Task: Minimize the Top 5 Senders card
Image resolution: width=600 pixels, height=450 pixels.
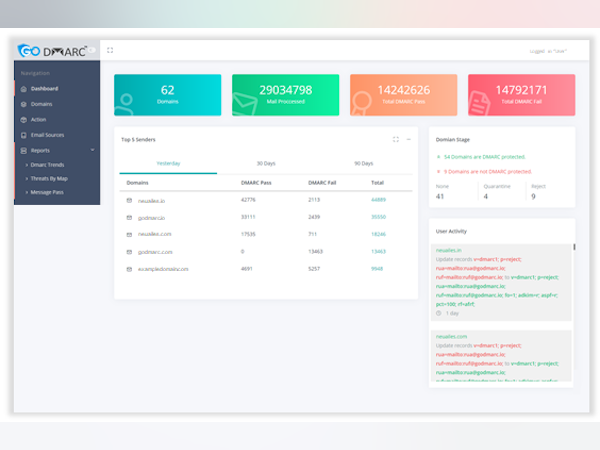Action: pyautogui.click(x=408, y=139)
